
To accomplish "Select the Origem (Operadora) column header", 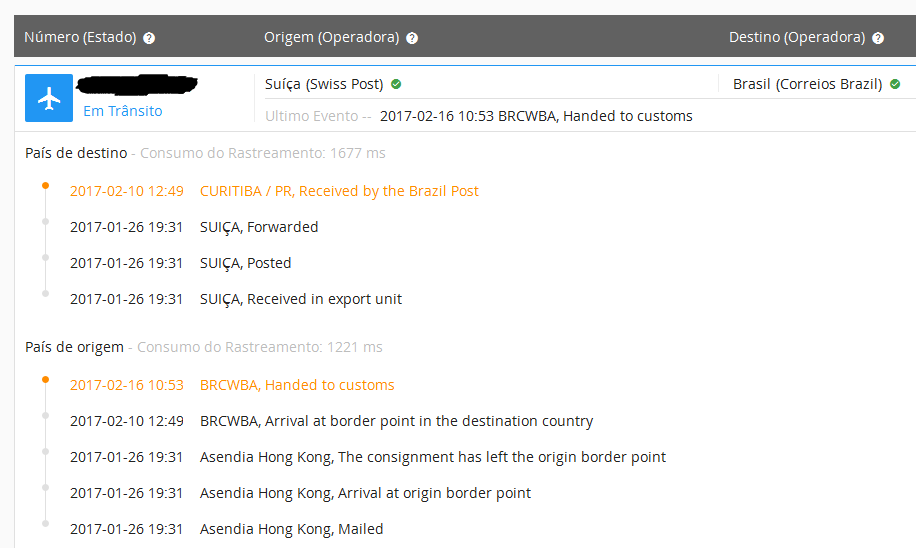I will click(331, 37).
